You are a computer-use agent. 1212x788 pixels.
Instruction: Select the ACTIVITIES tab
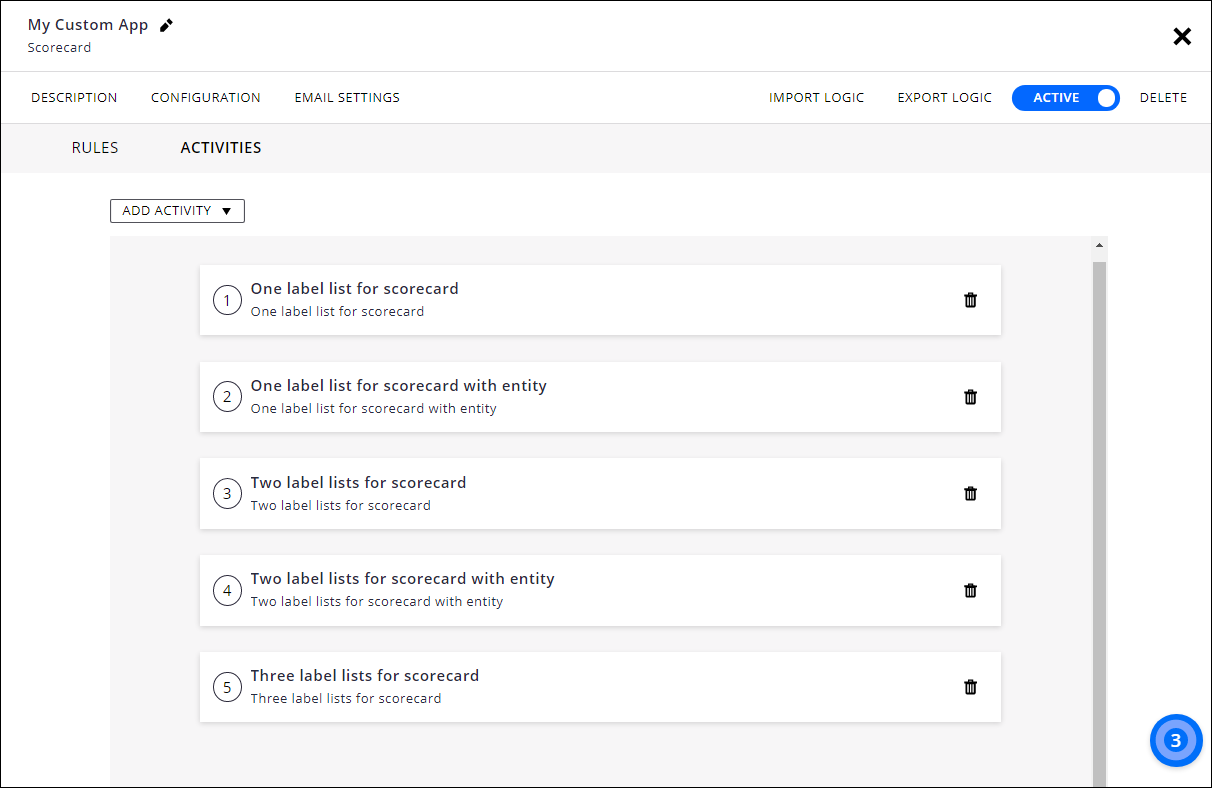coord(221,148)
